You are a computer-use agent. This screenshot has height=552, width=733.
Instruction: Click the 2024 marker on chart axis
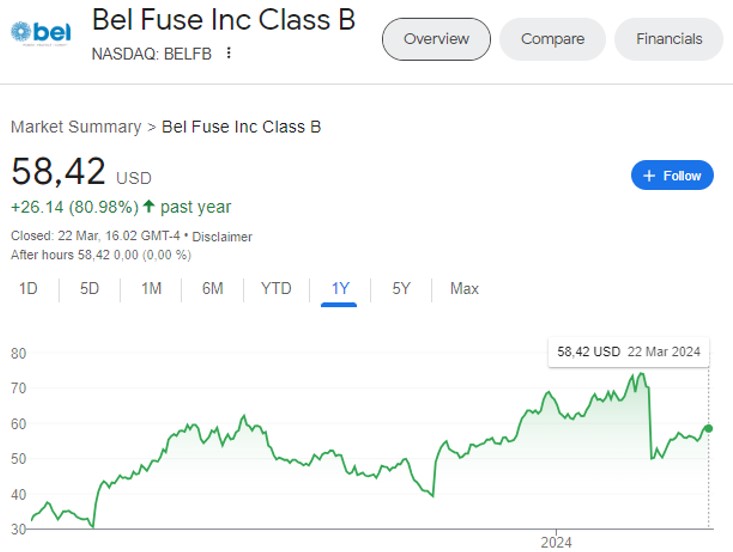[x=556, y=542]
